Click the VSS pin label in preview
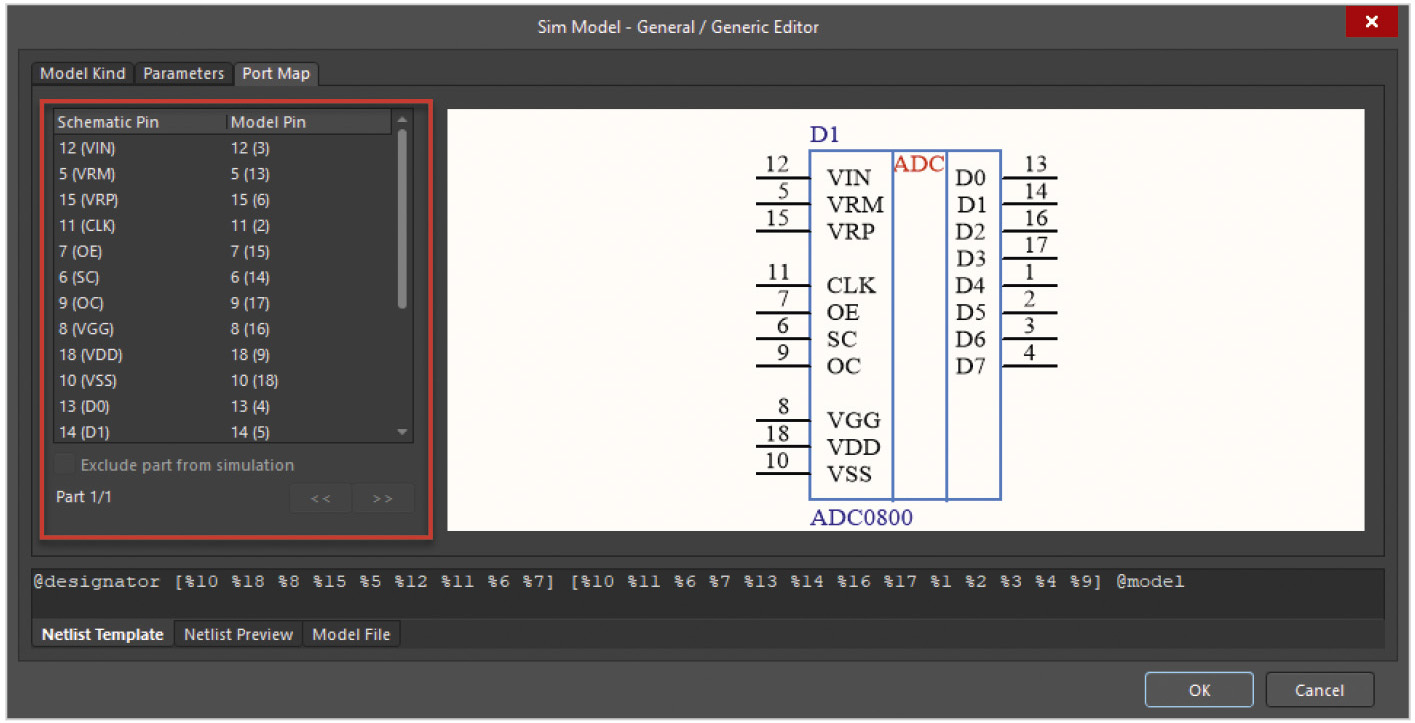Screen dimensions: 1415x723 pyautogui.click(x=849, y=475)
